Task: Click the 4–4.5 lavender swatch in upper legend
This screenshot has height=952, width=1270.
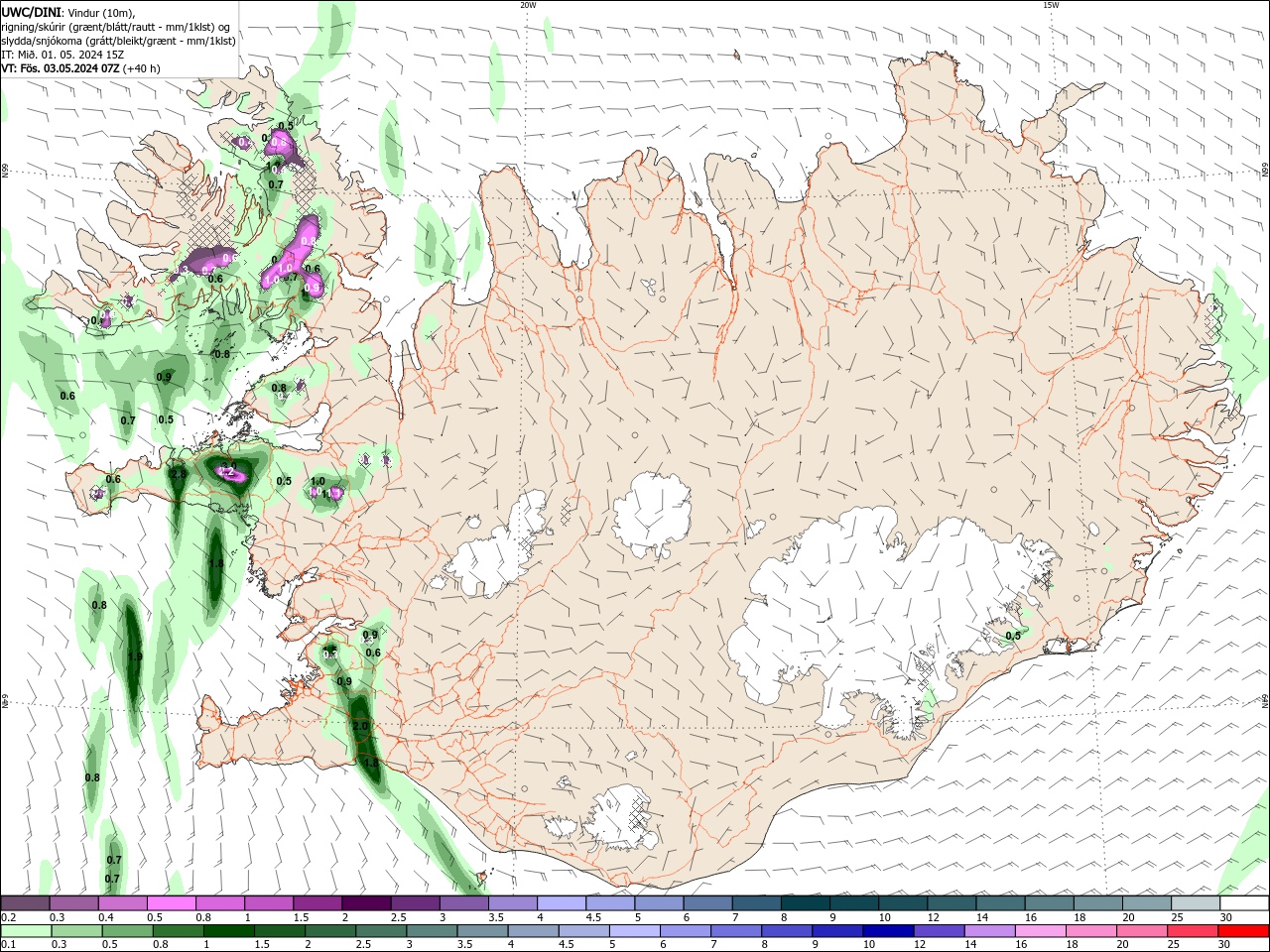Action: click(x=562, y=903)
